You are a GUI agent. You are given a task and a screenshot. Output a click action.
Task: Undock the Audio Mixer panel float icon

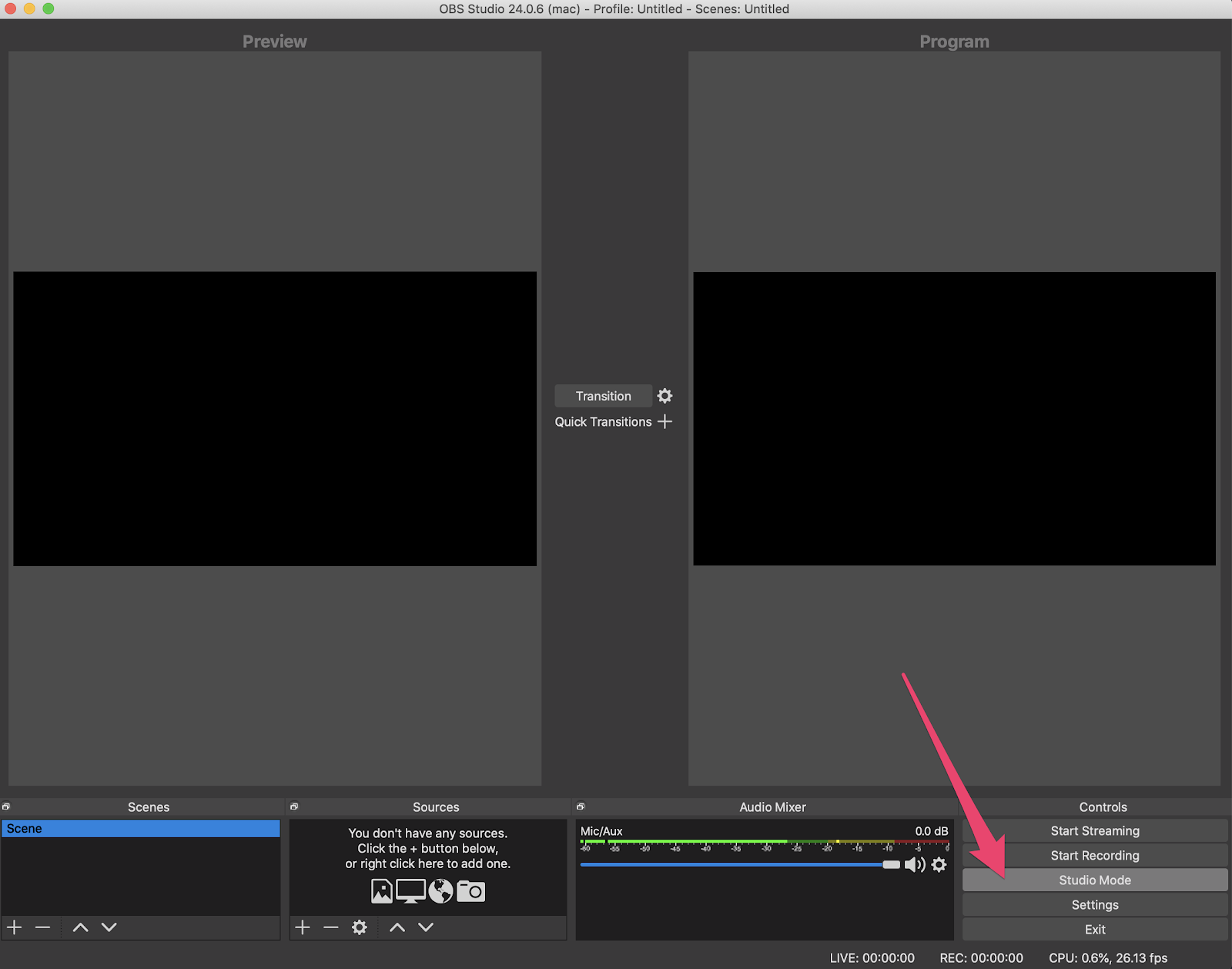point(581,806)
